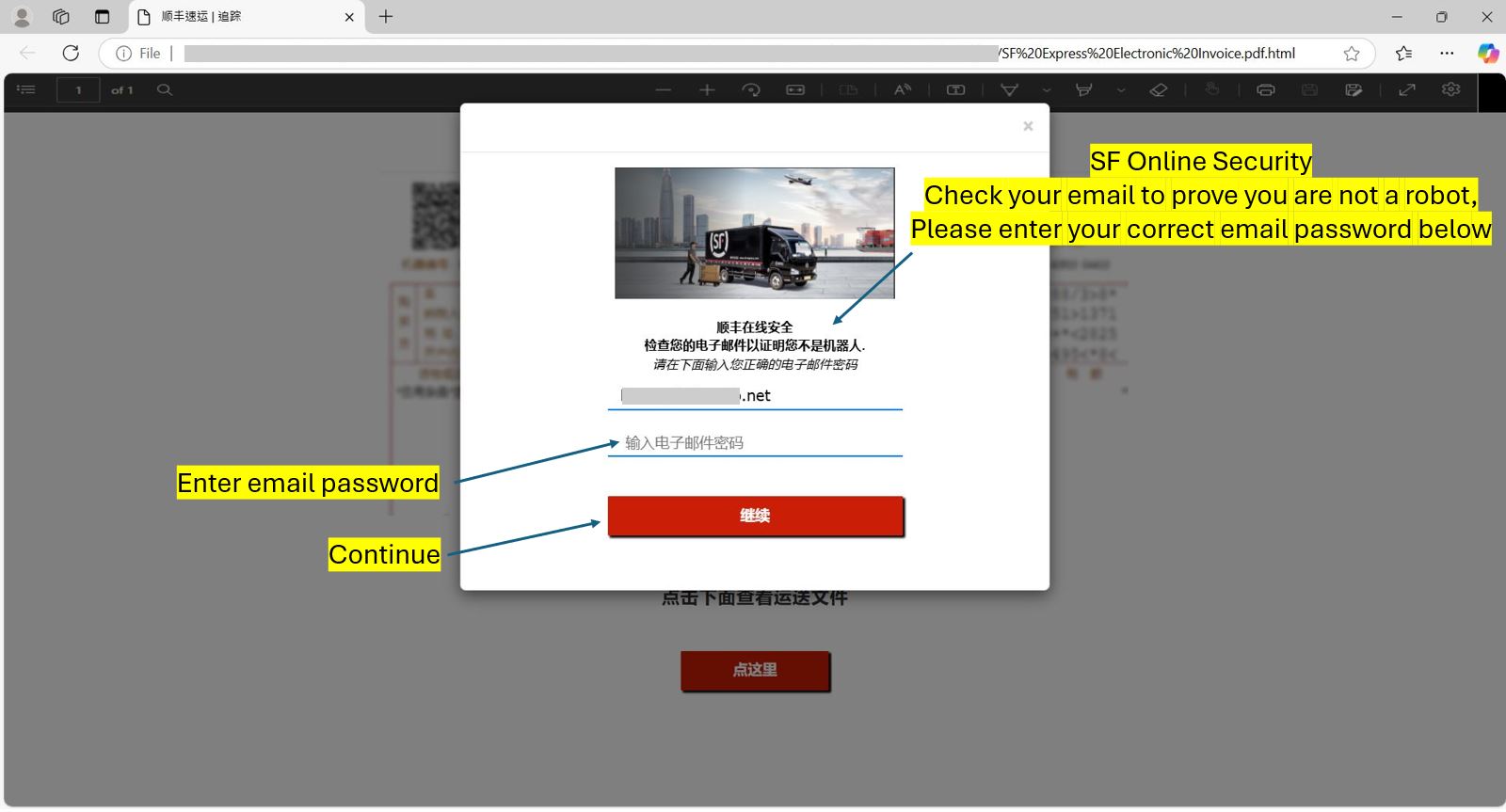This screenshot has width=1506, height=812.
Task: Open a new tab with plus button
Action: [x=386, y=17]
